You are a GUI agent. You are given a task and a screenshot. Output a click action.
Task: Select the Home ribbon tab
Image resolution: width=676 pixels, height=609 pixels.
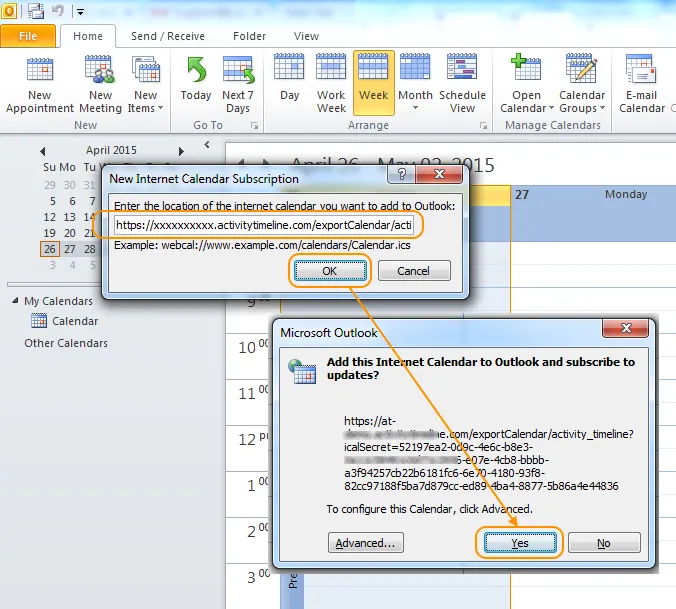[88, 36]
